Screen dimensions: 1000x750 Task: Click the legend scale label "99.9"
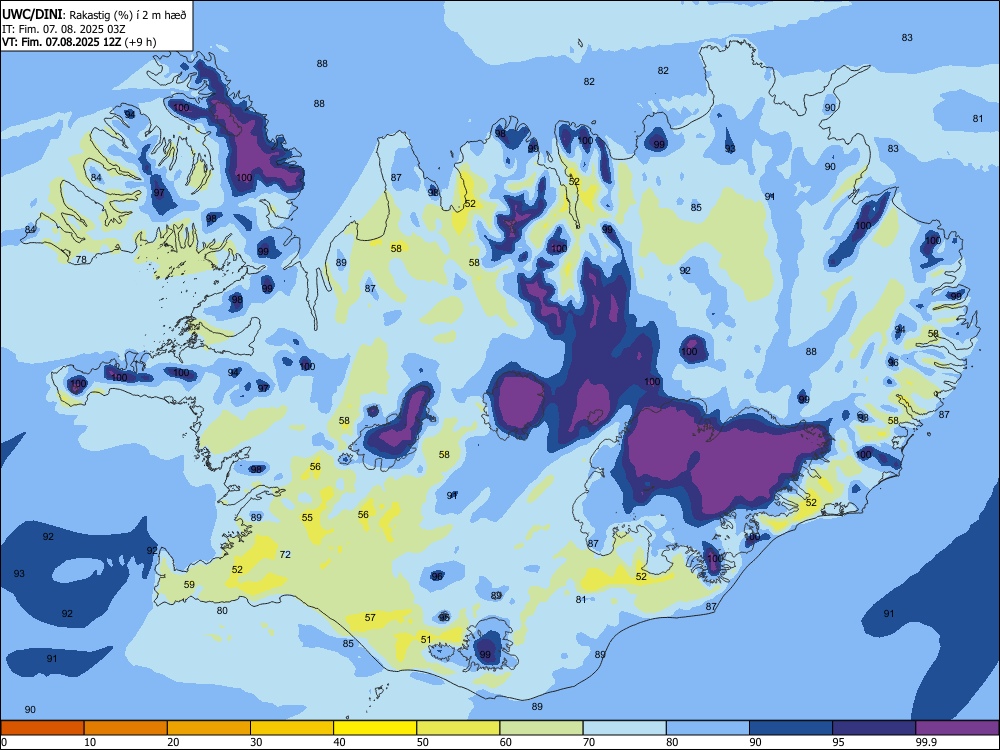pos(926,742)
